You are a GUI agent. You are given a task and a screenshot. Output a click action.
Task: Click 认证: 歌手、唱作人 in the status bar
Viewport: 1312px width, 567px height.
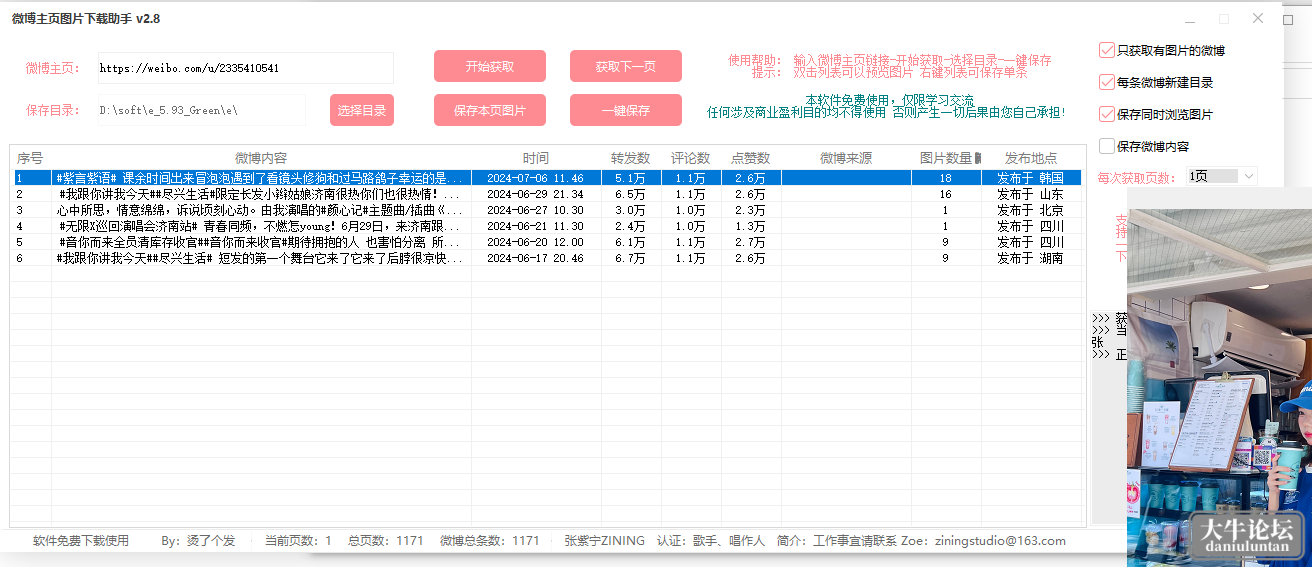(711, 541)
